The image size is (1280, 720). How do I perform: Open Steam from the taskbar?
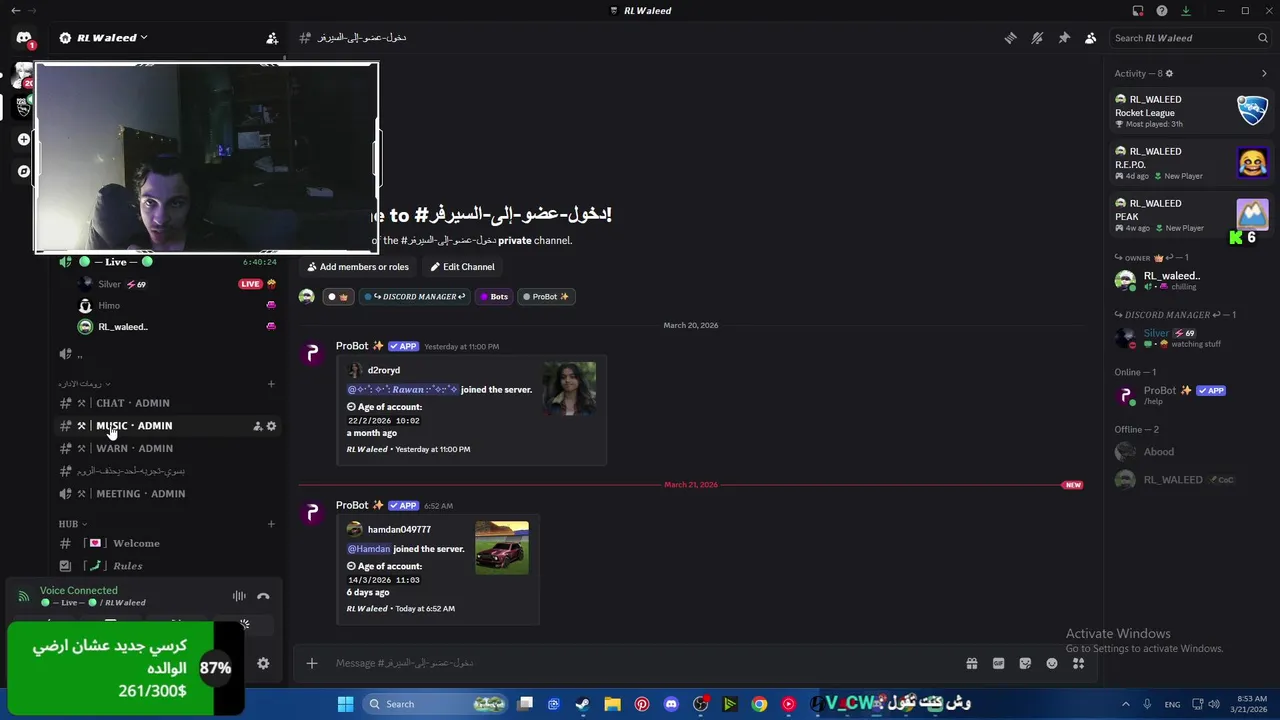582,704
